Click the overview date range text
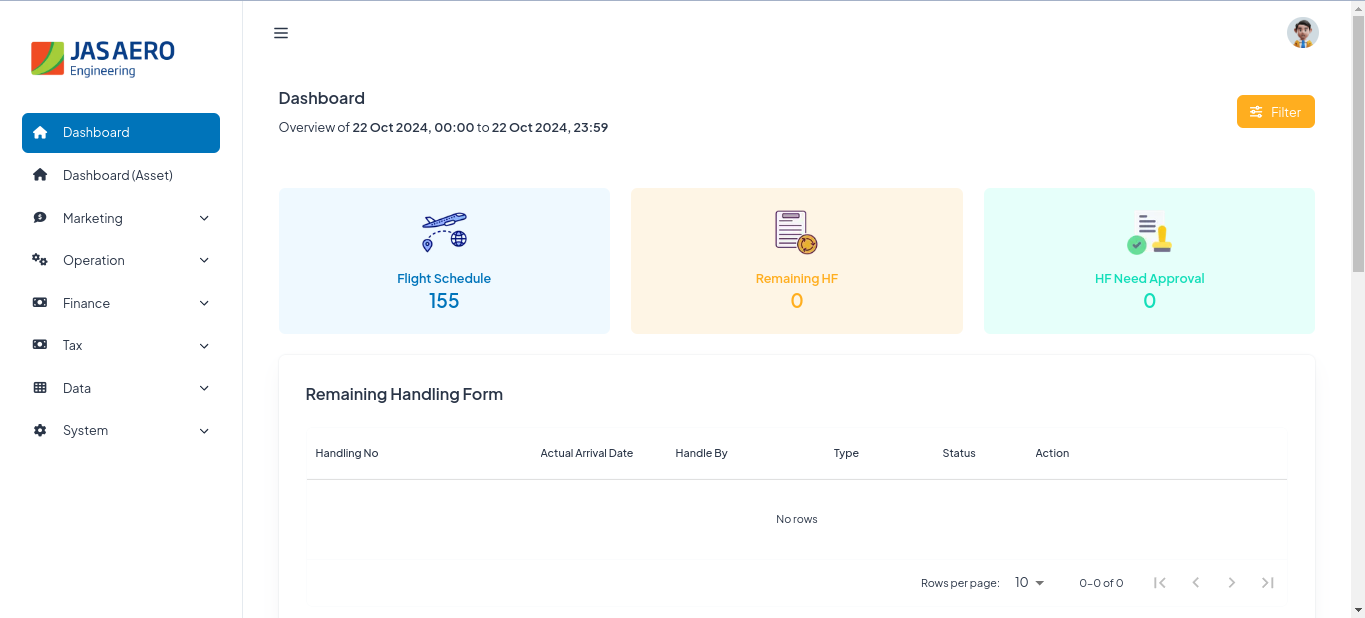Viewport: 1365px width, 618px height. pos(443,128)
